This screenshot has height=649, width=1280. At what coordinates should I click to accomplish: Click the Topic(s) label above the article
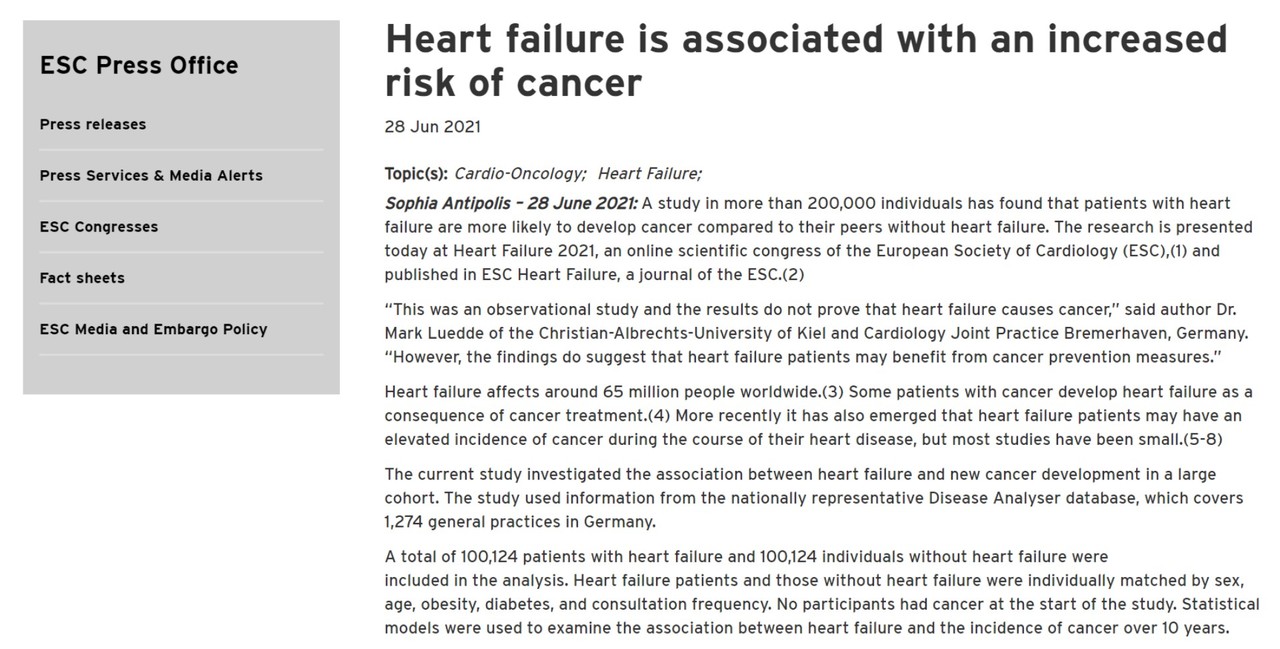pos(414,173)
